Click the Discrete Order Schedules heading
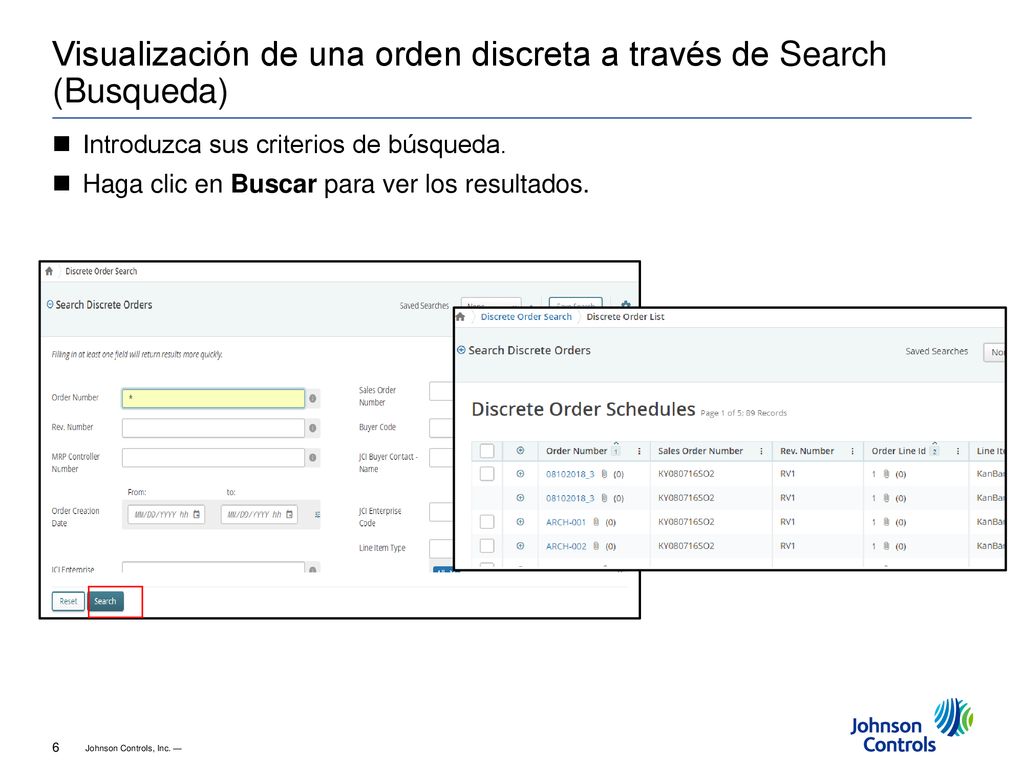The height and width of the screenshot is (768, 1024). [x=583, y=409]
